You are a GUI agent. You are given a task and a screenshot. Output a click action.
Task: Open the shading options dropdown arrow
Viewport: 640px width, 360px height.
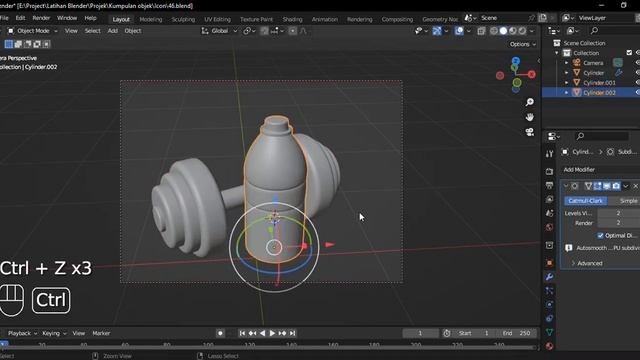(531, 31)
